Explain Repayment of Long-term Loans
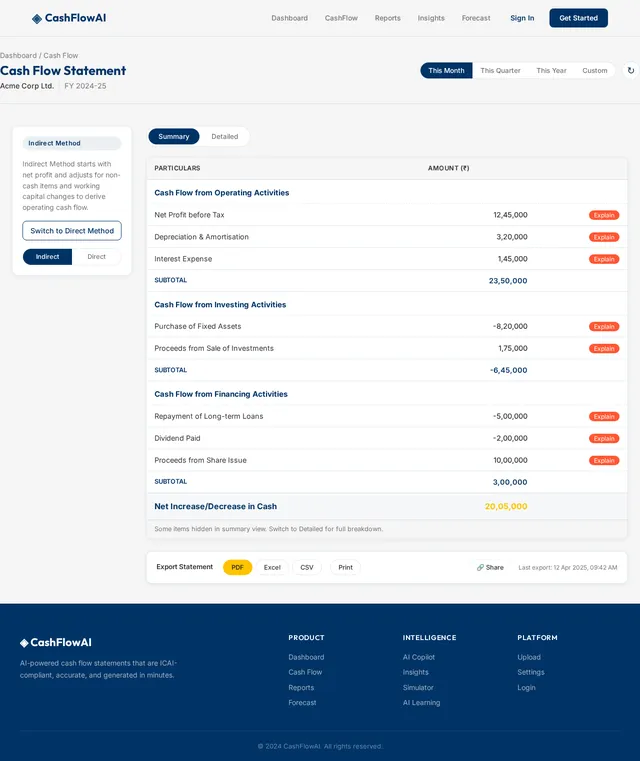 [604, 416]
